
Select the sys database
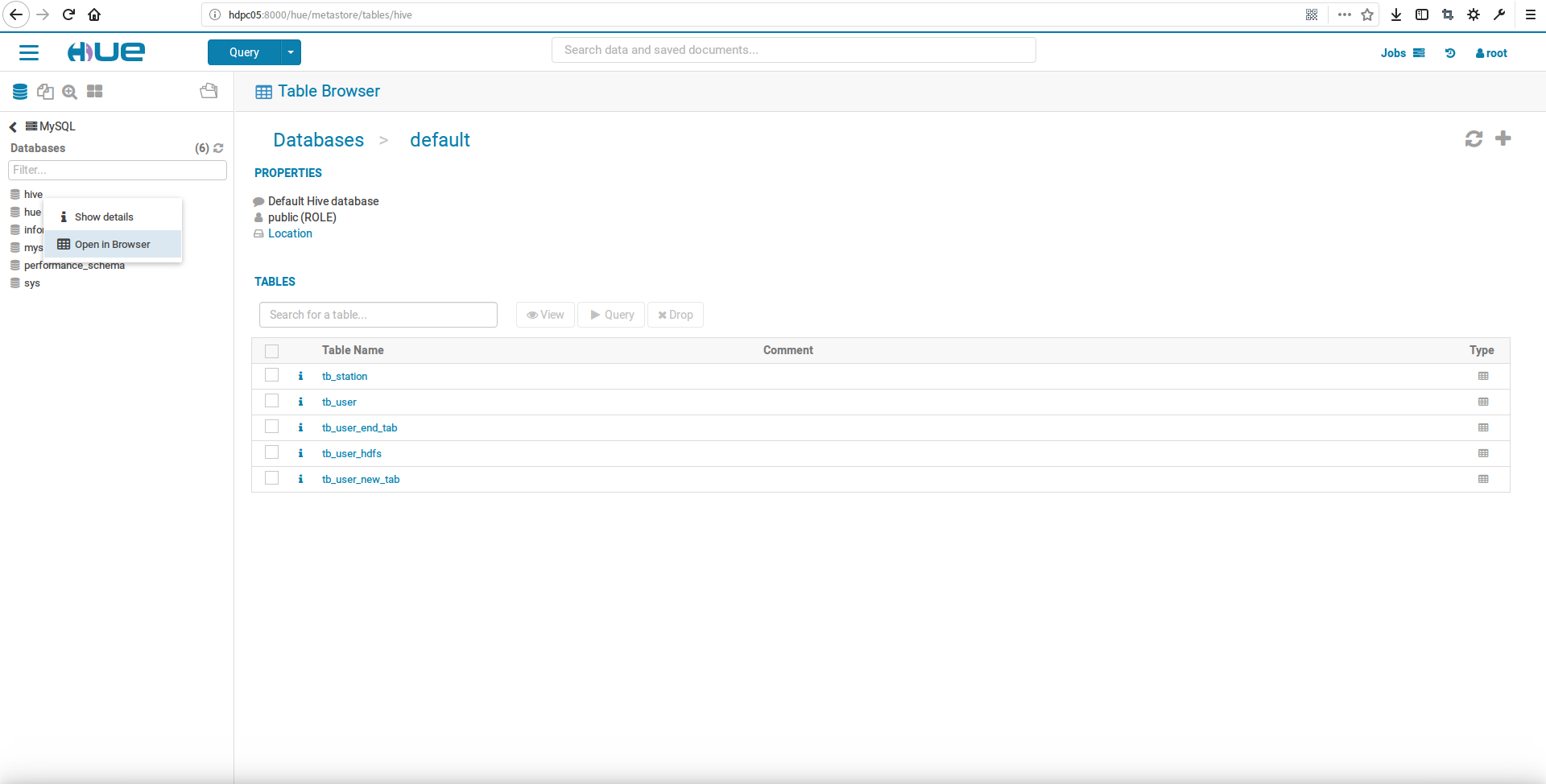tap(31, 283)
